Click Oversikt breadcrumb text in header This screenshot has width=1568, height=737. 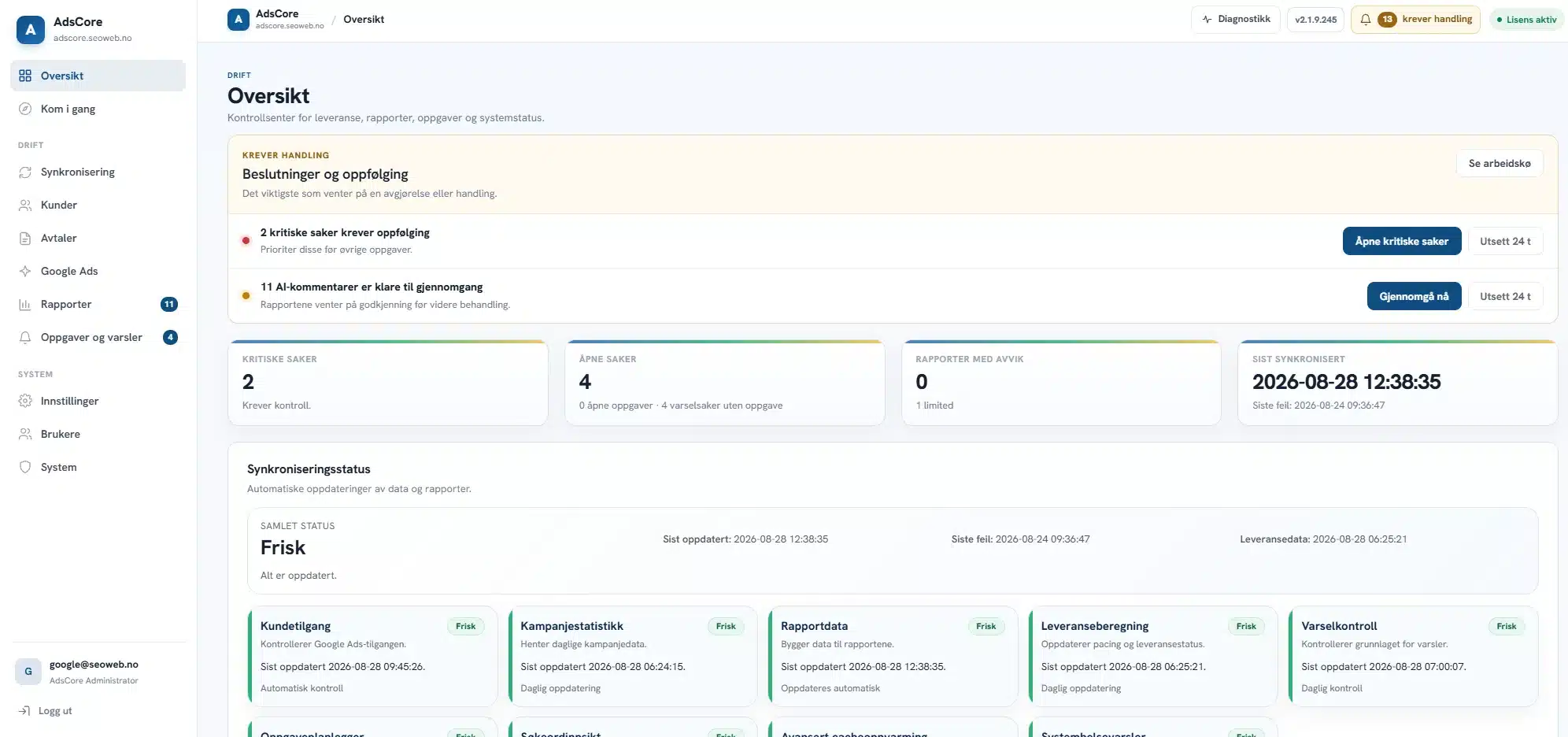[x=364, y=19]
